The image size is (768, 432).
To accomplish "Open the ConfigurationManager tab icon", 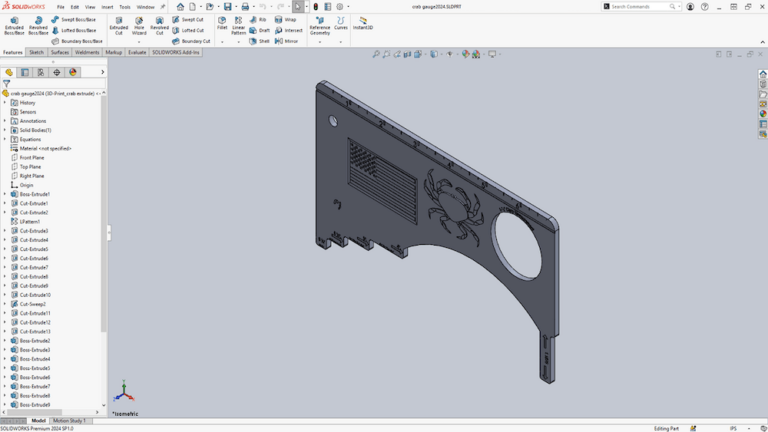I will pyautogui.click(x=41, y=72).
